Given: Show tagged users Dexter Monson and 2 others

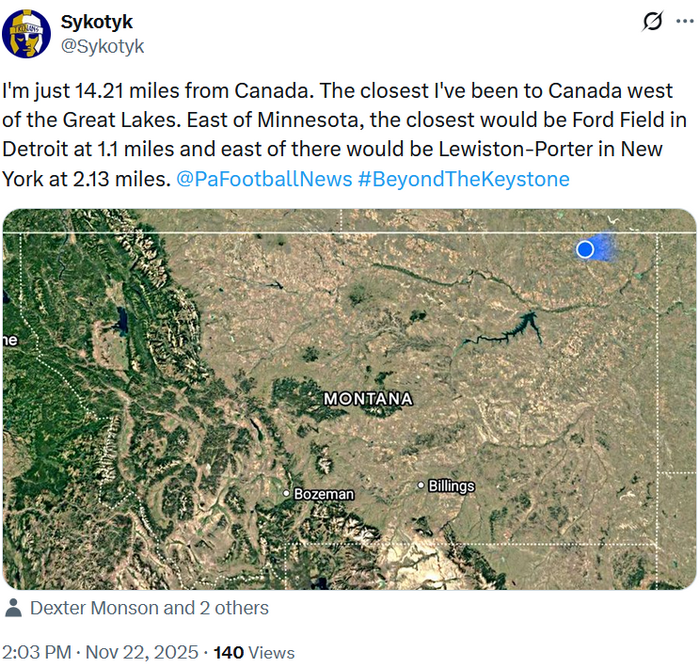Looking at the screenshot, I should point(149,608).
